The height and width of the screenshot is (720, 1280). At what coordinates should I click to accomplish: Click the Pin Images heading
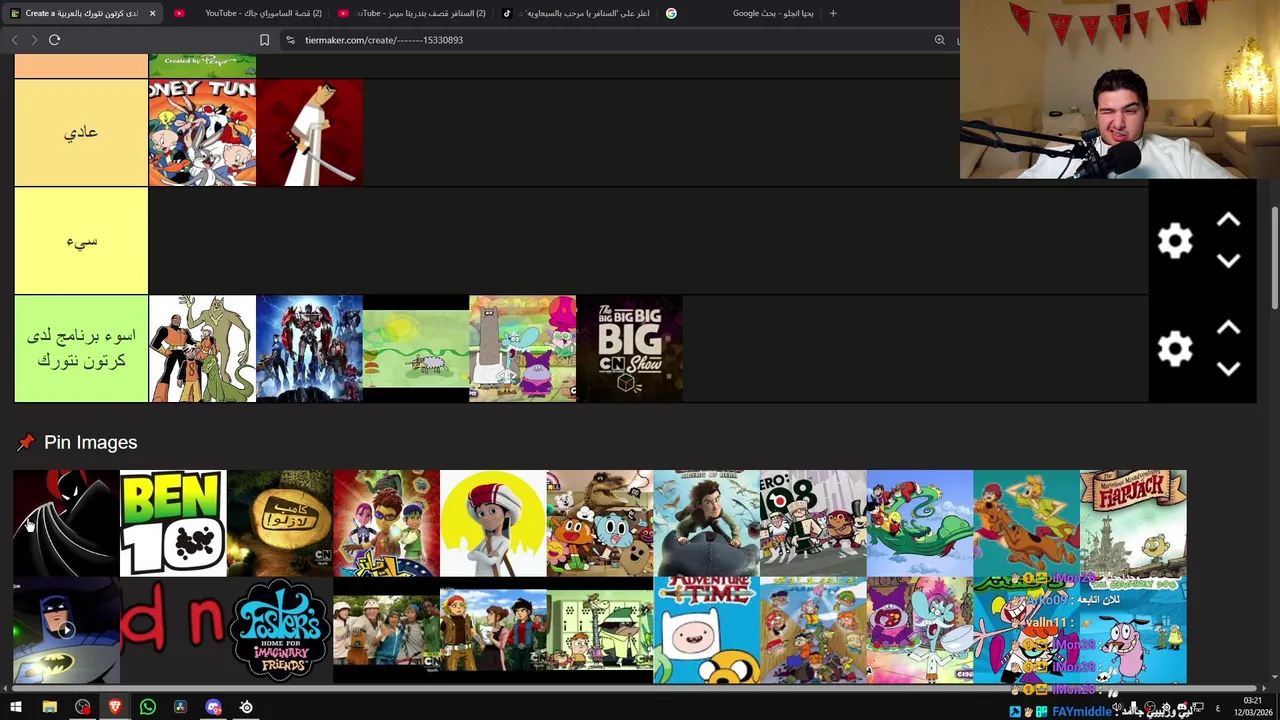[x=90, y=442]
